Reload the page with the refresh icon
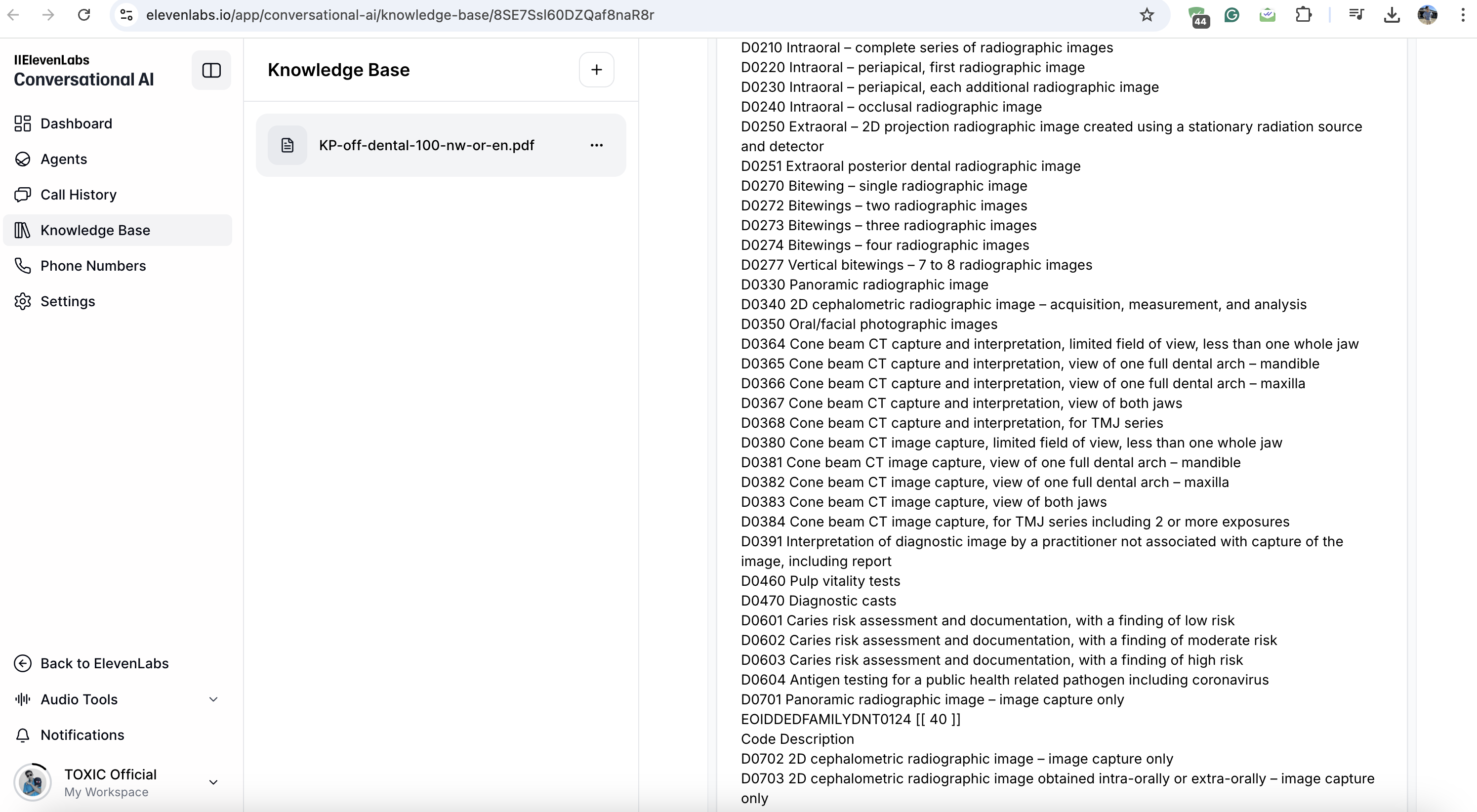Image resolution: width=1477 pixels, height=812 pixels. click(x=84, y=15)
